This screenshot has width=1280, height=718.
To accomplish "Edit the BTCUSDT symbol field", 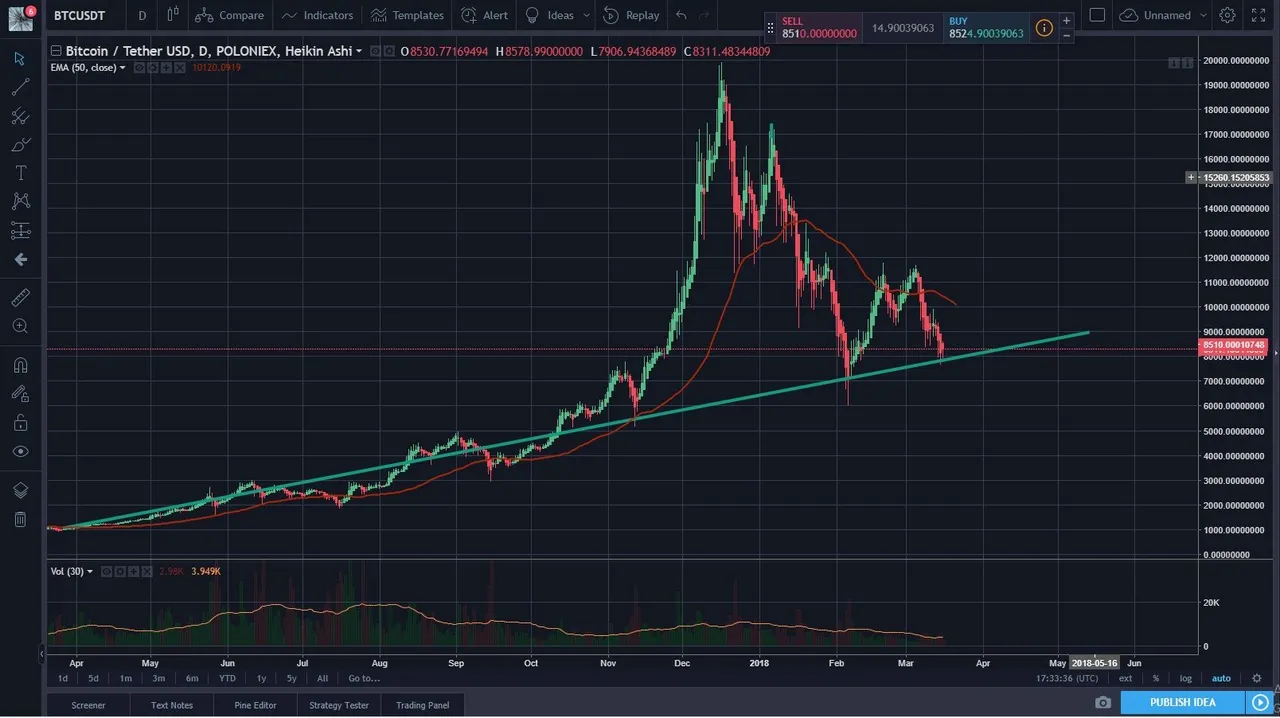I will pos(85,15).
